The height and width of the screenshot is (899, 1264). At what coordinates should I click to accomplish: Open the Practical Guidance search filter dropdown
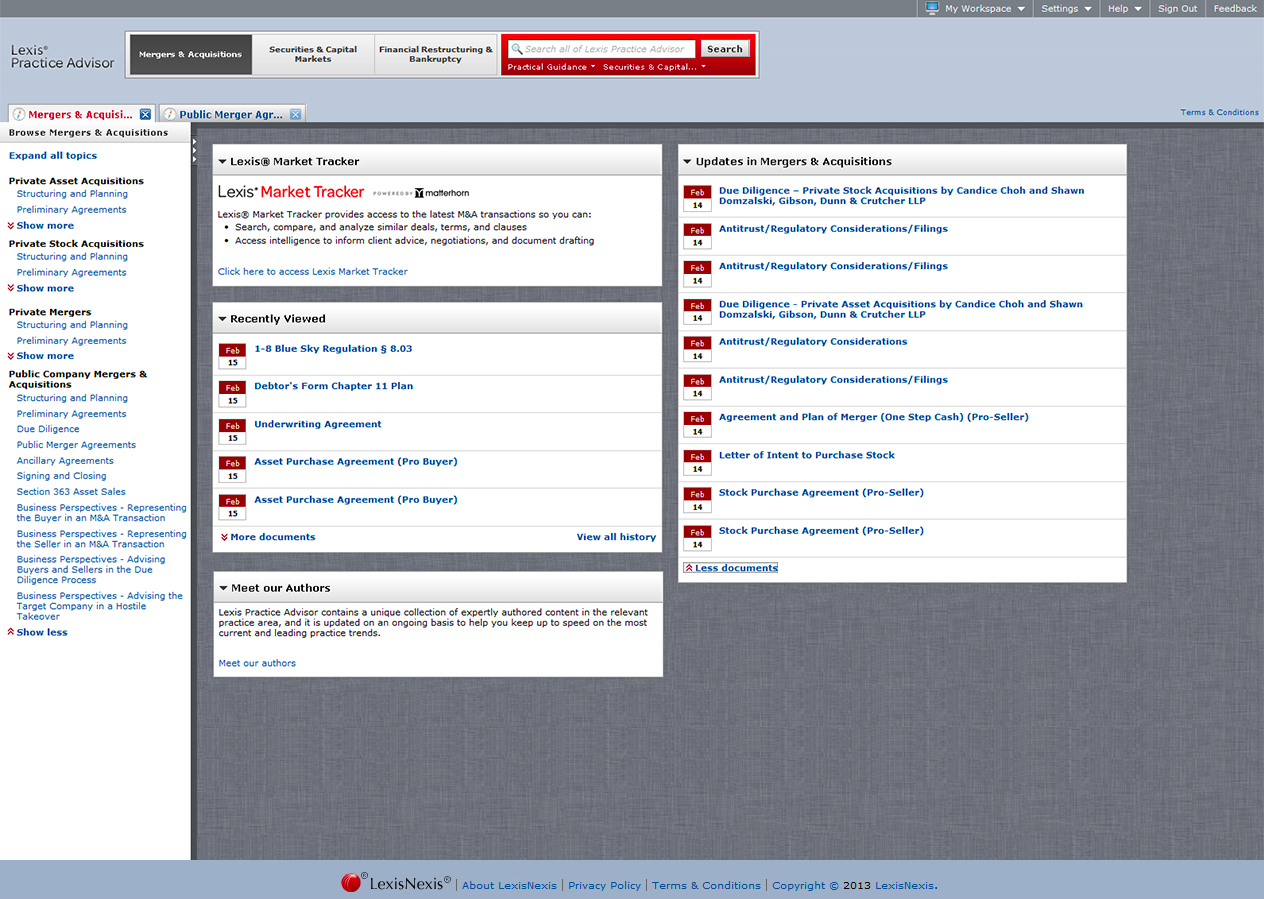click(551, 67)
